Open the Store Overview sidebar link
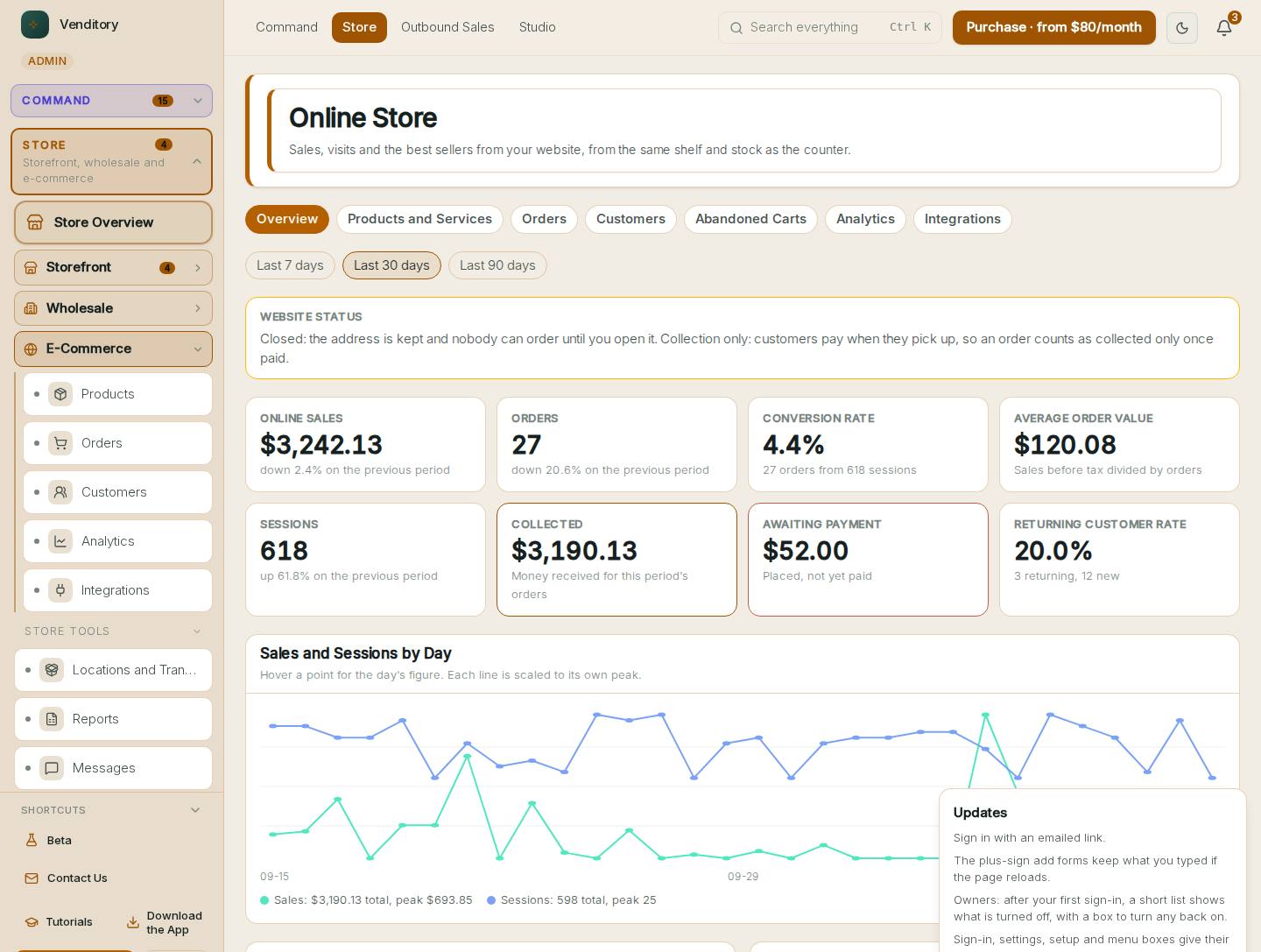This screenshot has width=1261, height=952. click(113, 222)
